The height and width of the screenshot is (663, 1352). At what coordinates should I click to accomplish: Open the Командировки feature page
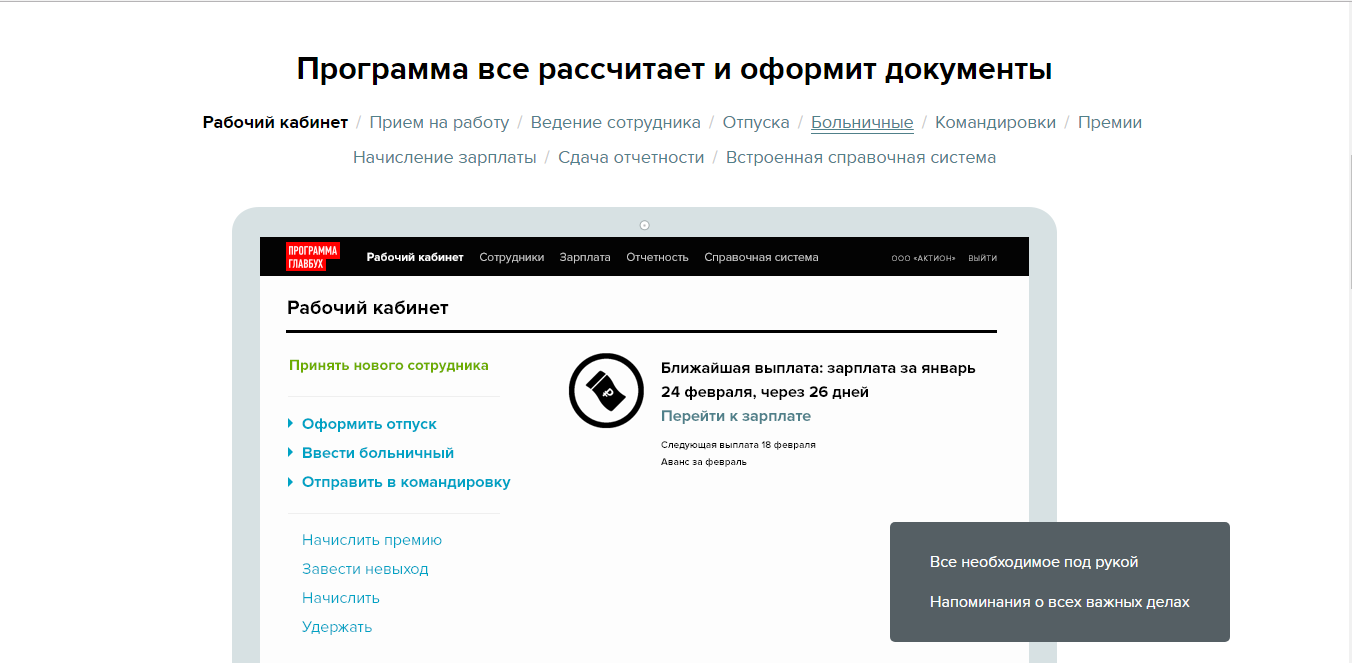(x=995, y=122)
